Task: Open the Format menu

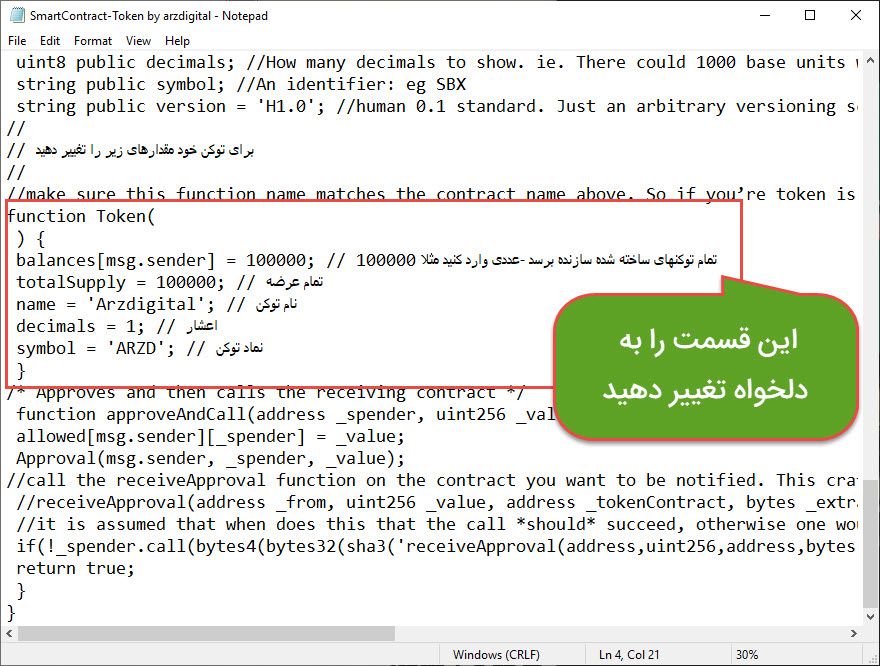Action: point(93,41)
